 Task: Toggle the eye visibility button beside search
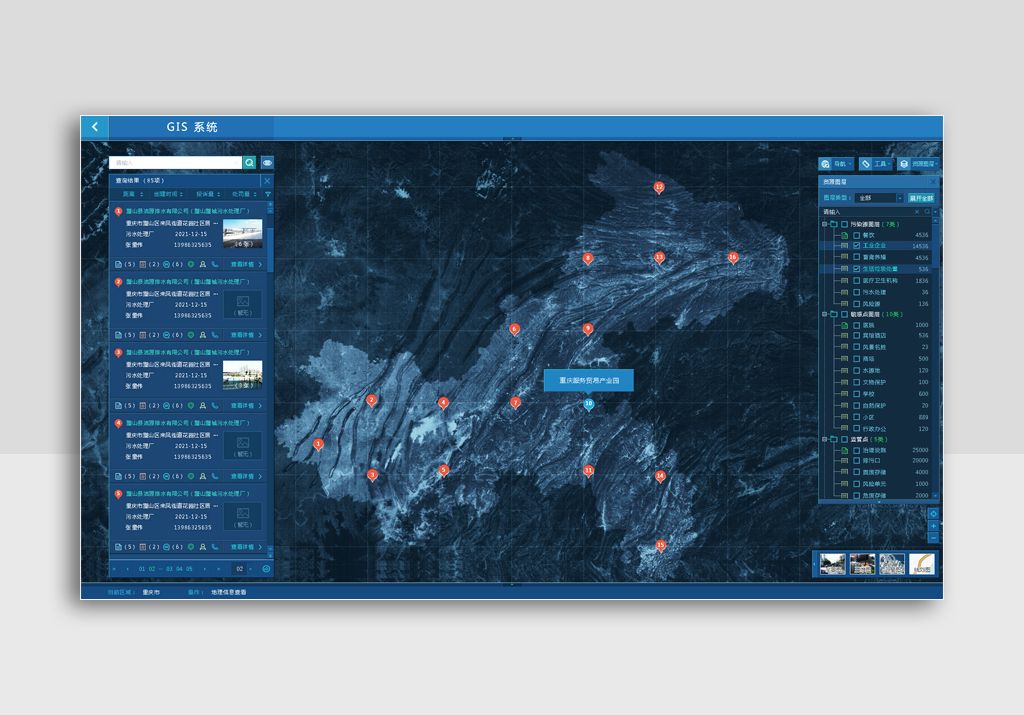[x=267, y=162]
